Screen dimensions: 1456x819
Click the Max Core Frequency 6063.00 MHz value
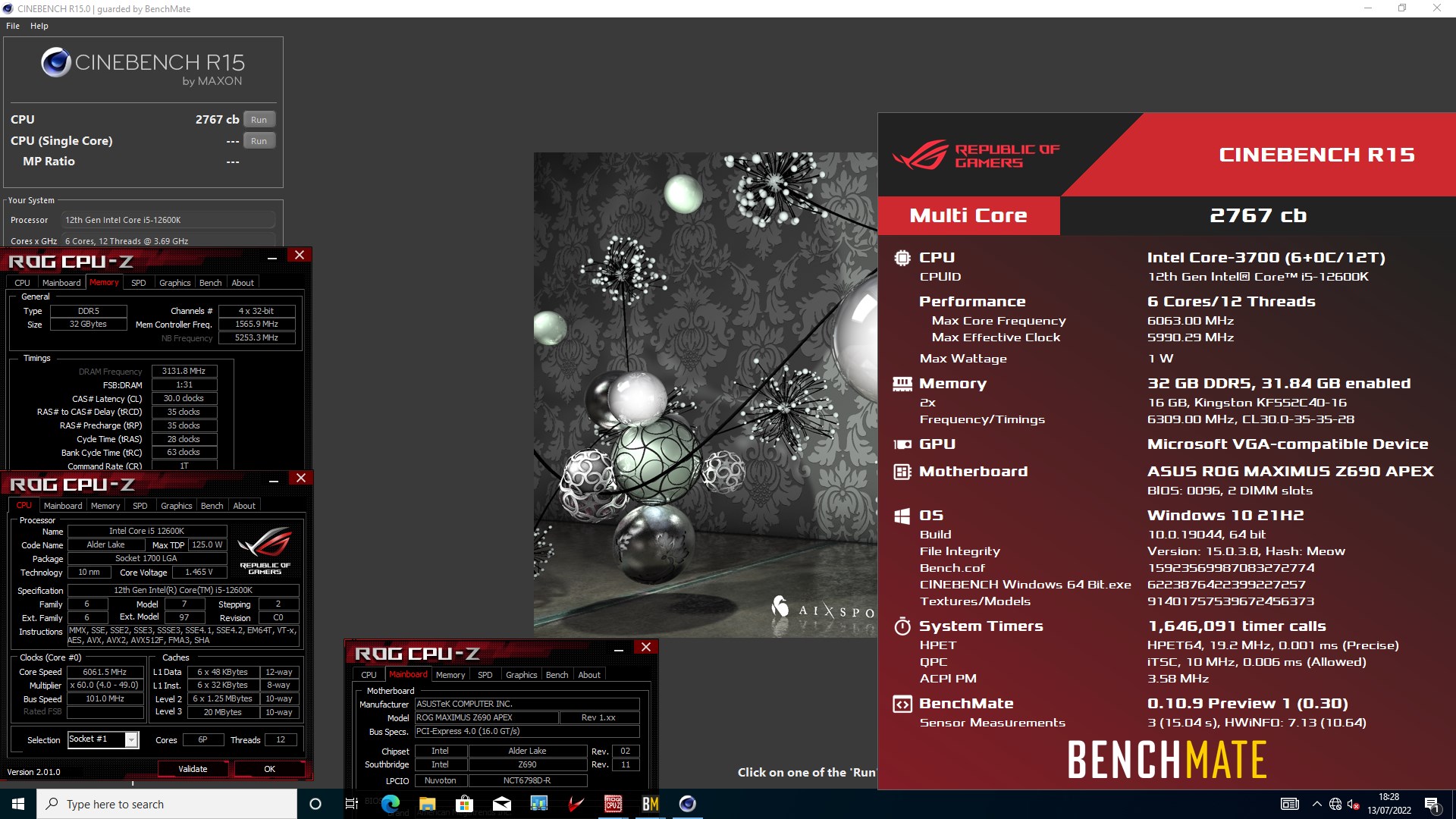point(1190,321)
